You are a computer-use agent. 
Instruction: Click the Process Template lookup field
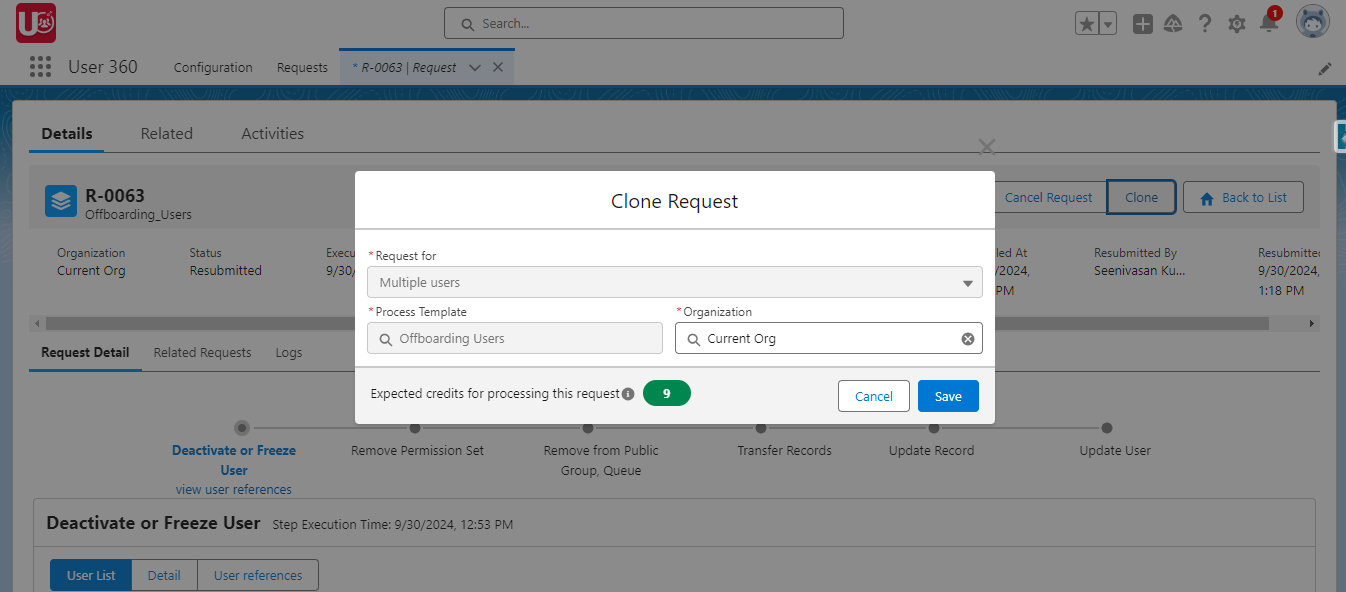click(x=515, y=338)
